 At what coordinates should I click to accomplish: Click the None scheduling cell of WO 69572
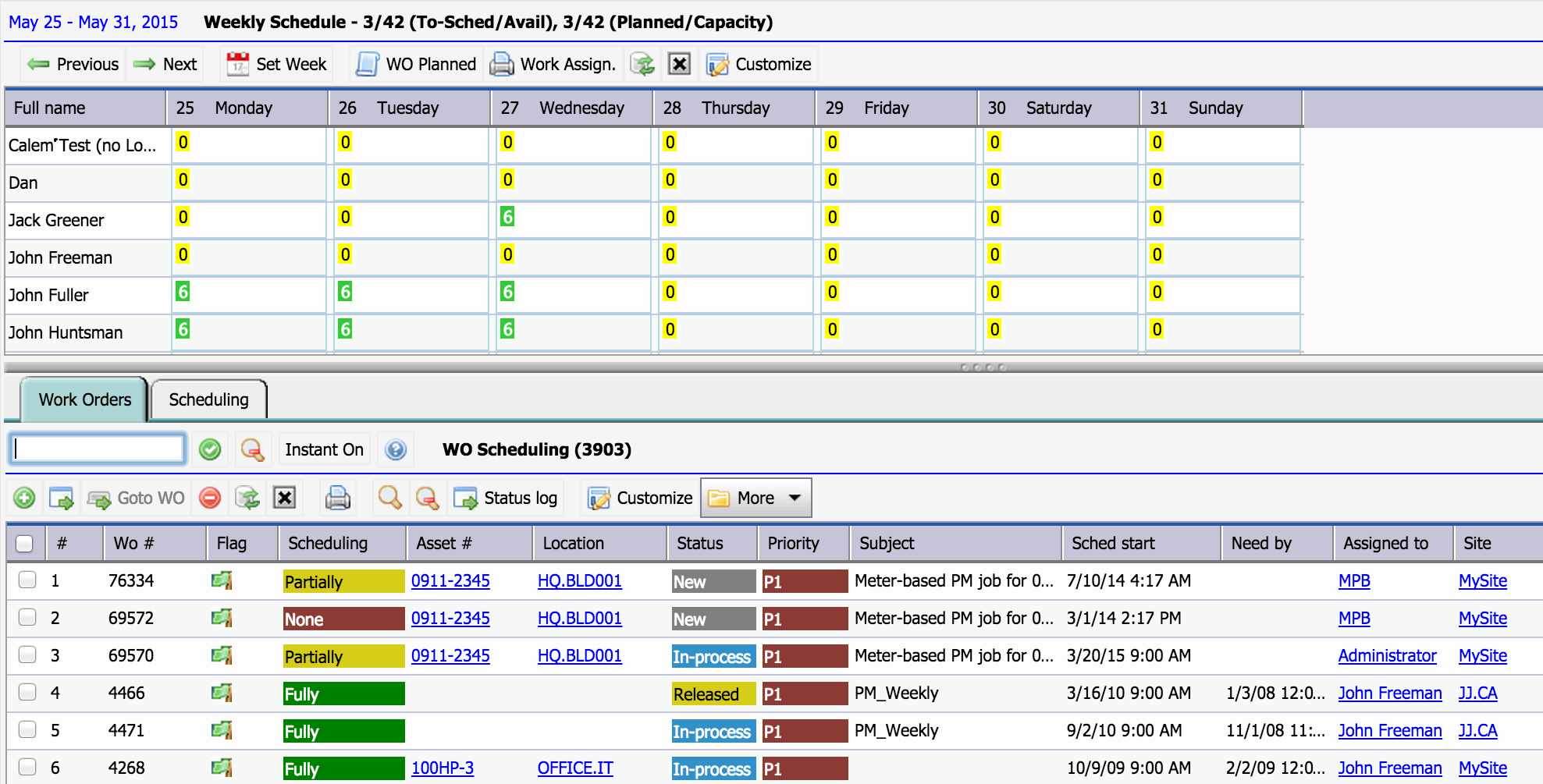(x=343, y=619)
